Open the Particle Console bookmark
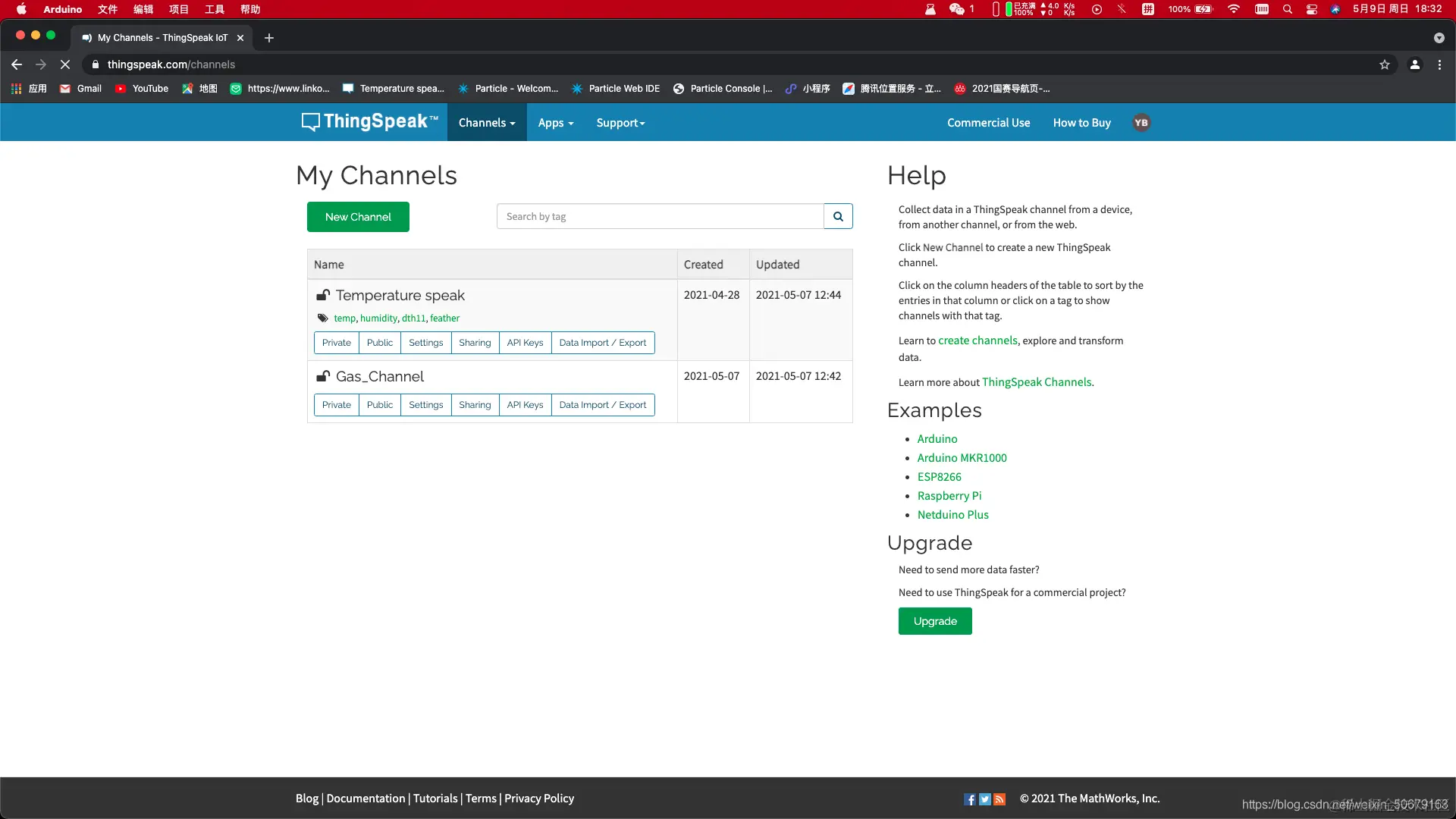 coord(723,89)
